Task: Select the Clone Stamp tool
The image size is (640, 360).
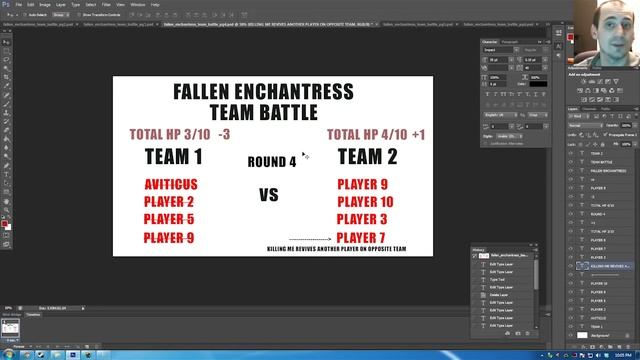Action: [6, 113]
